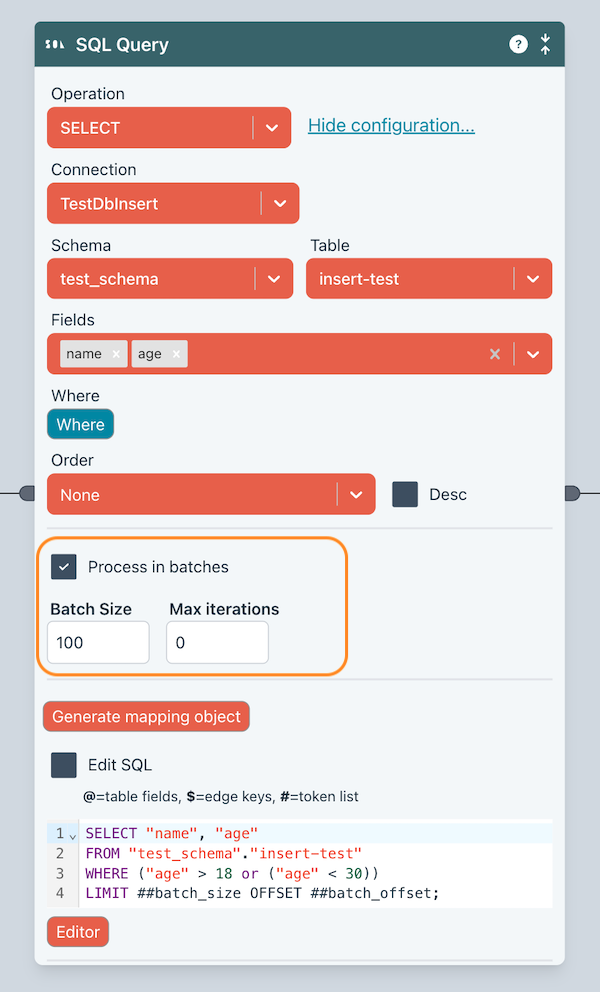Click the help question mark icon
Viewport: 600px width, 992px height.
(x=518, y=44)
